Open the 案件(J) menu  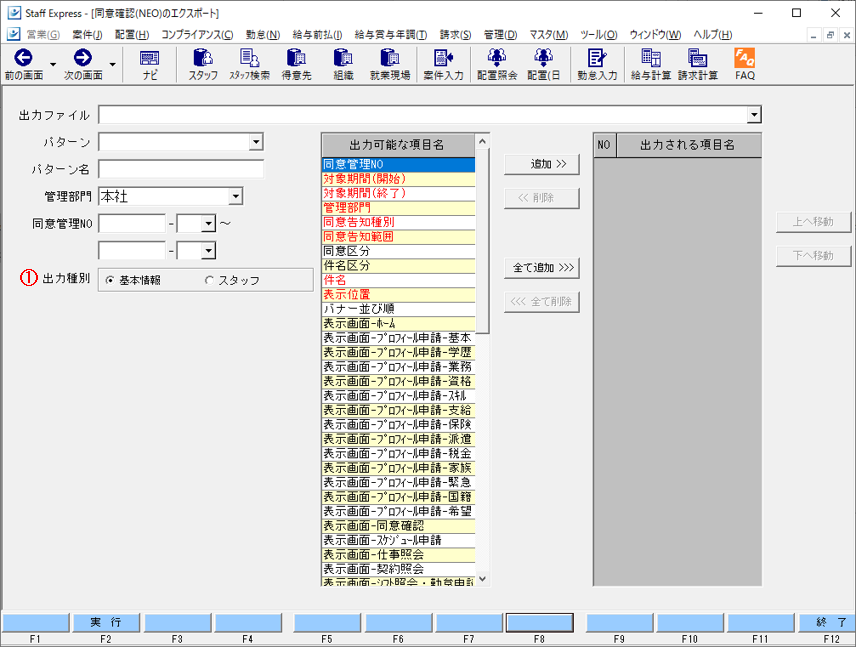[x=87, y=35]
